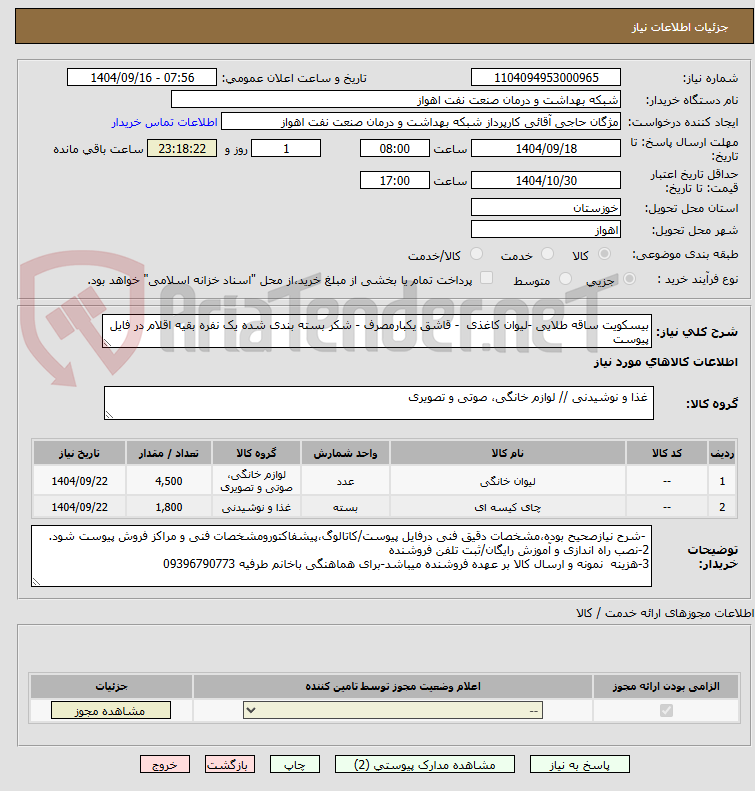Screen dimensions: 755x791
Task: Click the request creator name field
Action: pyautogui.click(x=421, y=122)
